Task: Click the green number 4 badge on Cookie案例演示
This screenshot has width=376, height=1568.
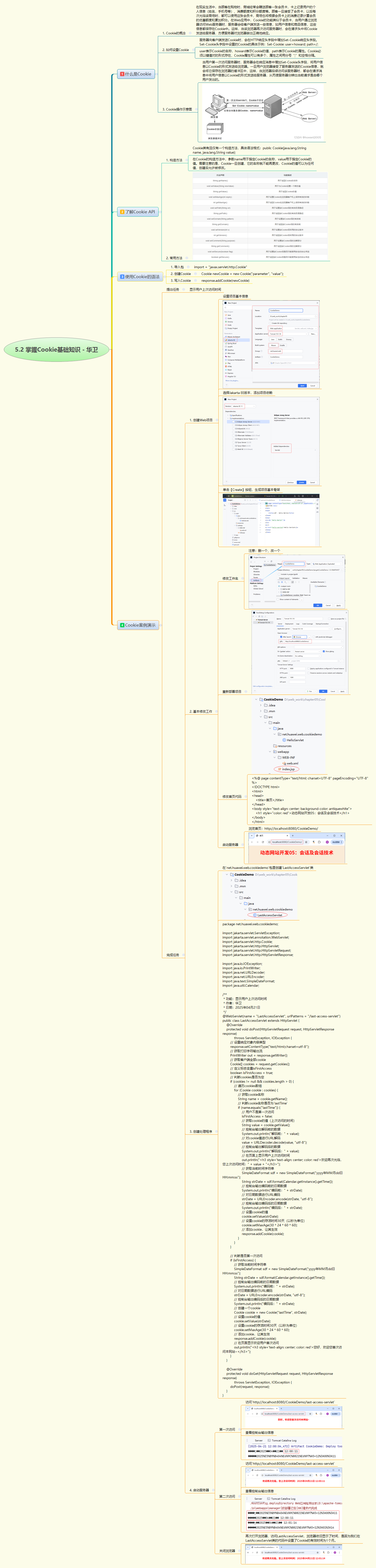Action: click(x=123, y=625)
